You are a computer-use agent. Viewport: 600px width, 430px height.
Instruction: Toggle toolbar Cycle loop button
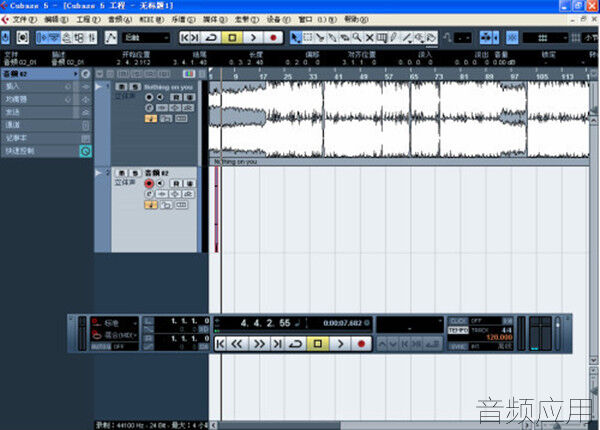click(x=211, y=37)
